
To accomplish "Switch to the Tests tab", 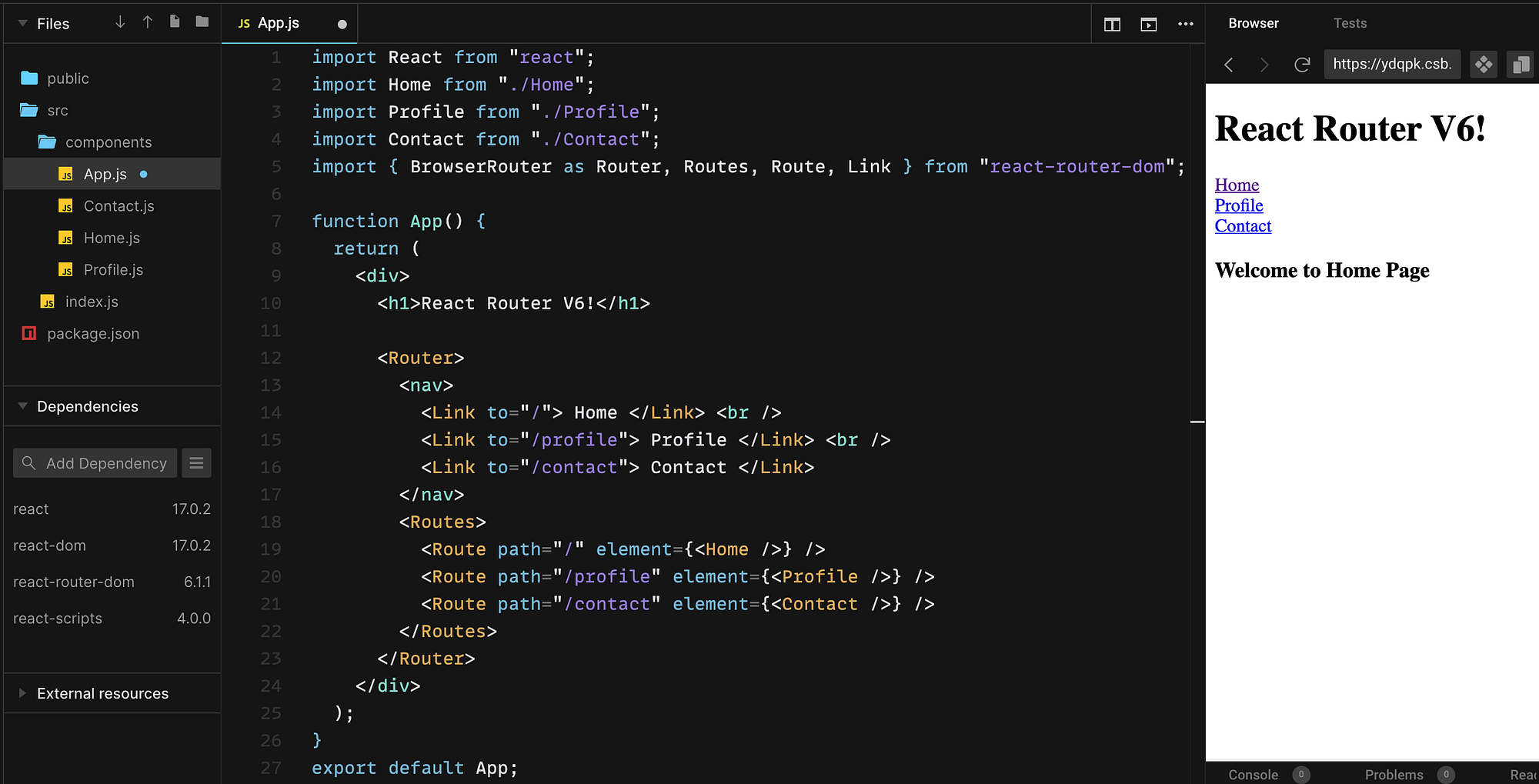I will tap(1349, 23).
